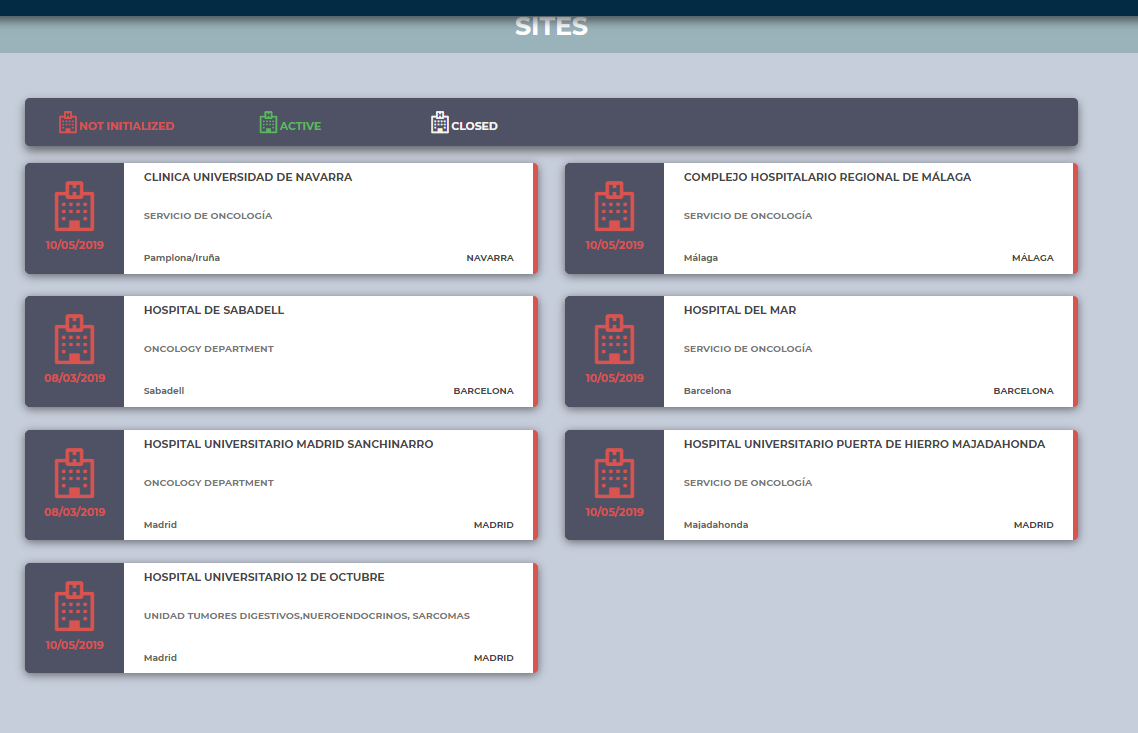Click date 10/05/2019 on 12 de Octubre card
Viewport: 1138px width, 733px height.
point(75,645)
